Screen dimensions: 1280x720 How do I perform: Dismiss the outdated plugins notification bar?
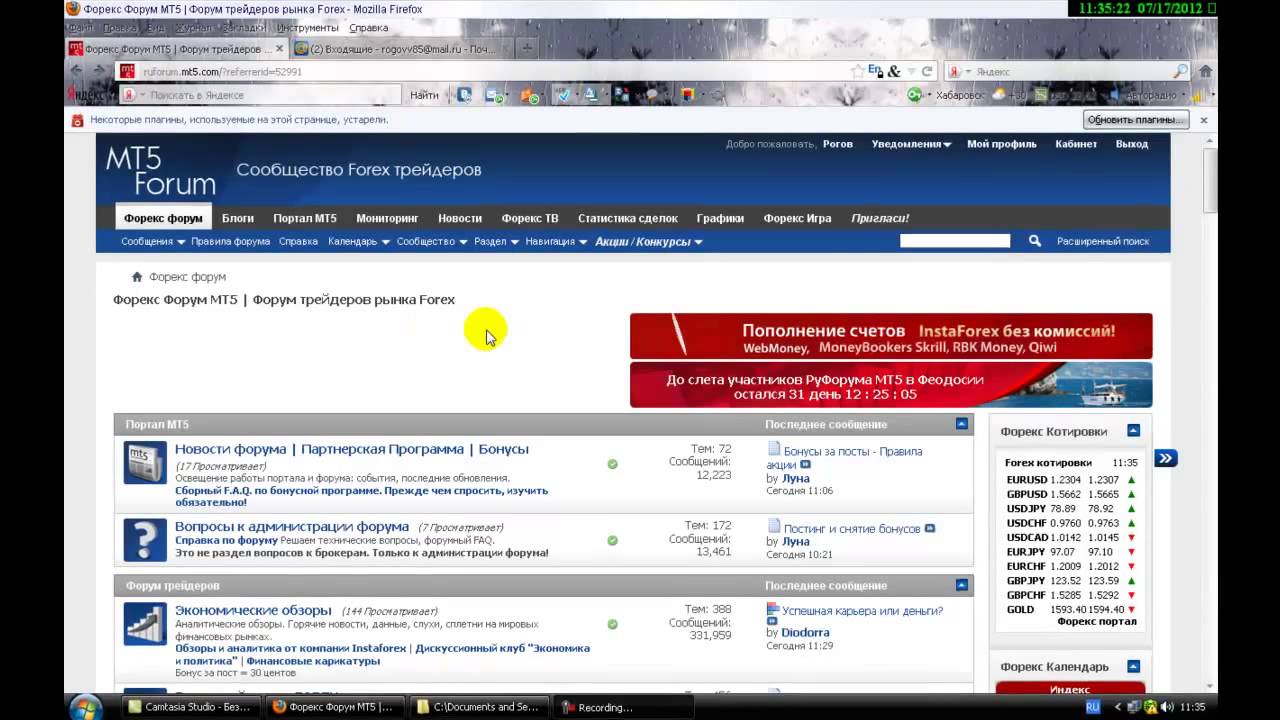tap(1204, 120)
